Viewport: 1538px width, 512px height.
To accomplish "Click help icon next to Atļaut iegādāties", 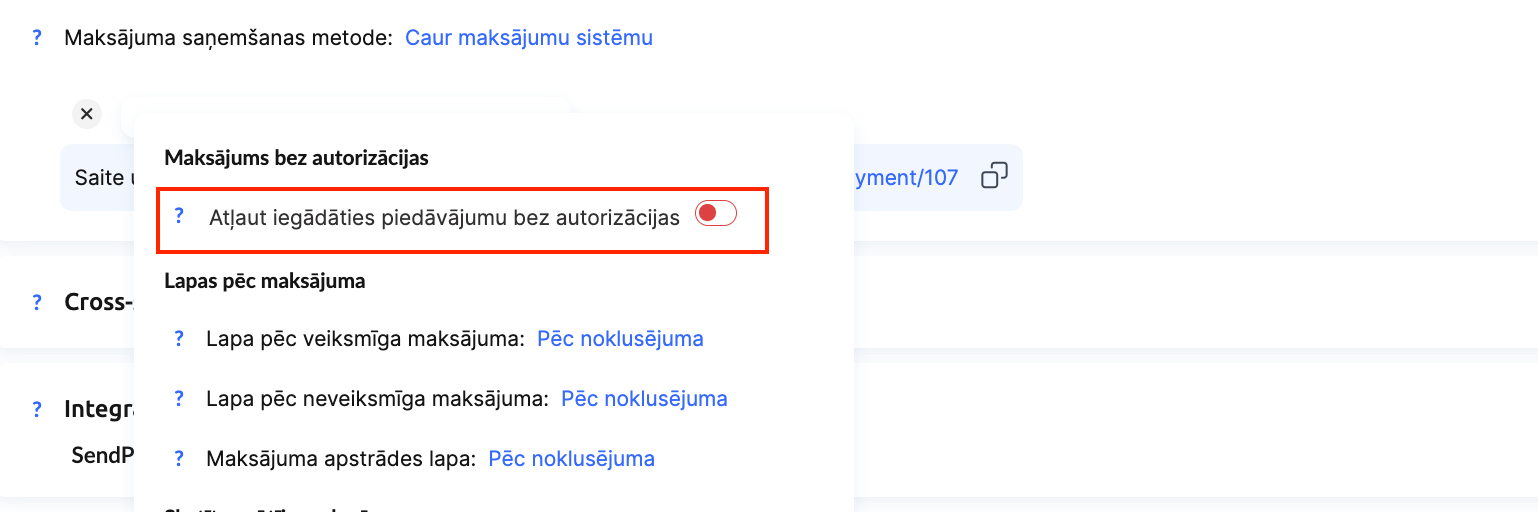I will 179,215.
